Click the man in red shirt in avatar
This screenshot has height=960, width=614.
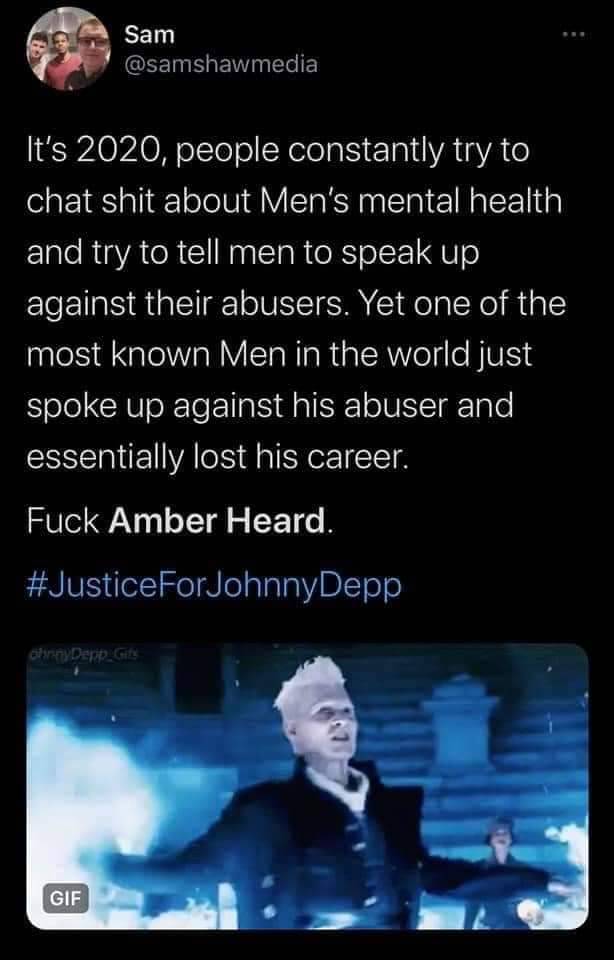pos(62,63)
